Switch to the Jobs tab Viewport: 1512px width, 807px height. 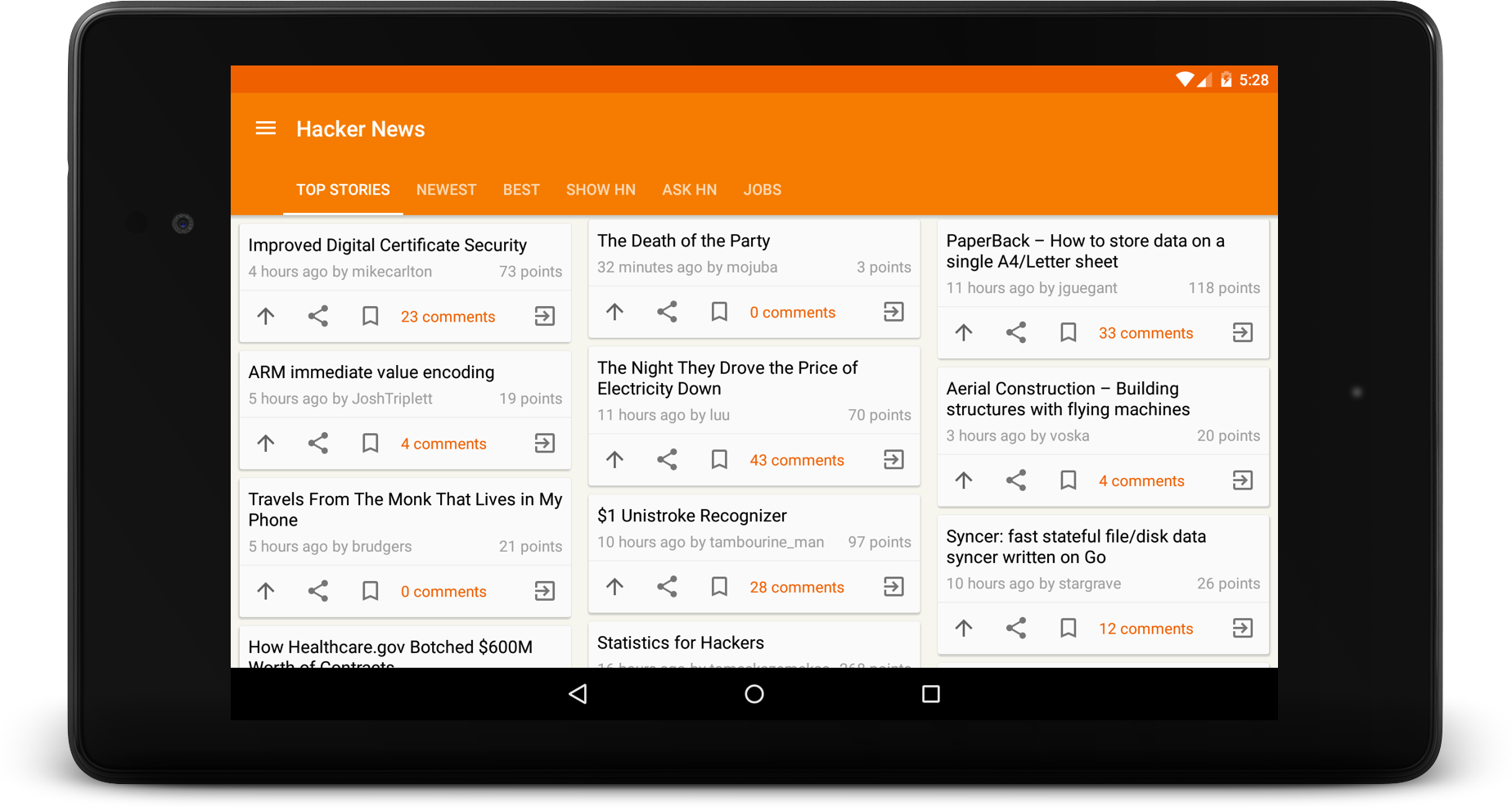tap(763, 190)
